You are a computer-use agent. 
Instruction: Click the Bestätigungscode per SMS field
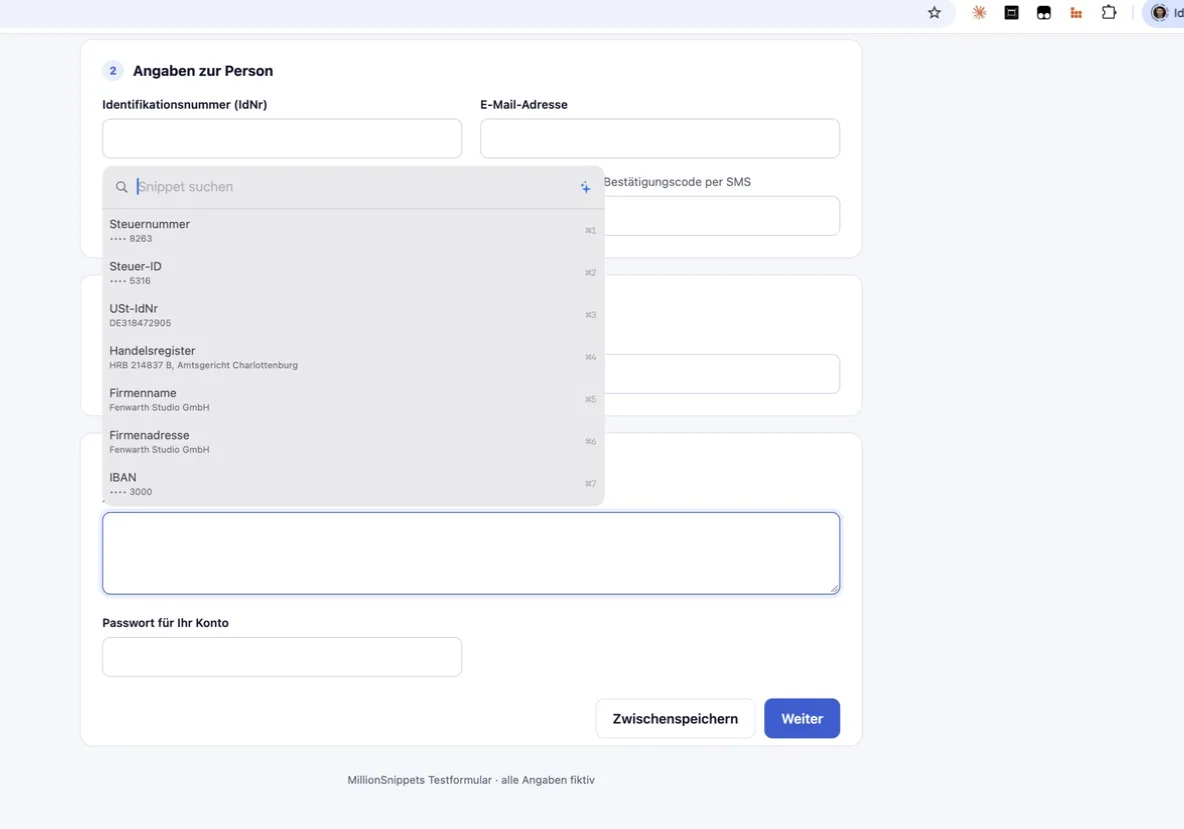tap(722, 216)
